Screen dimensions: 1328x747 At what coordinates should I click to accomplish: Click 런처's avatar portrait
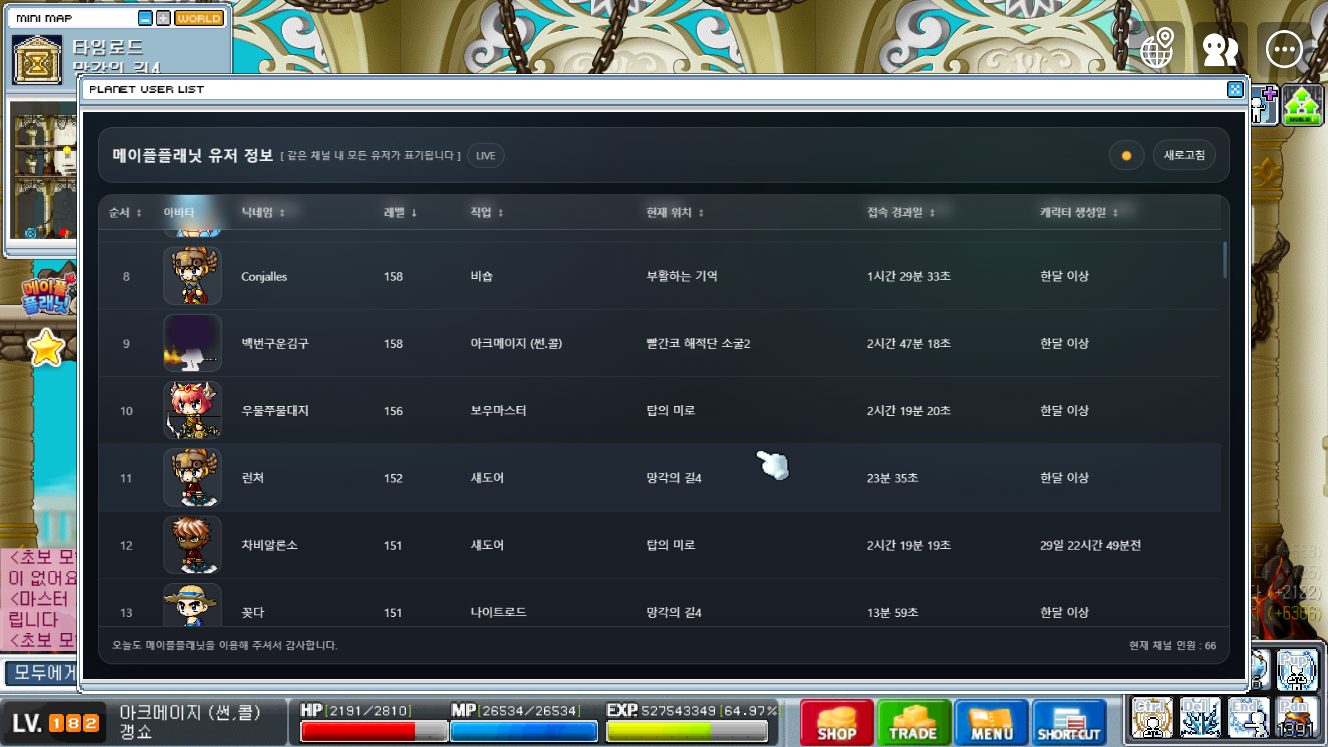[x=192, y=477]
